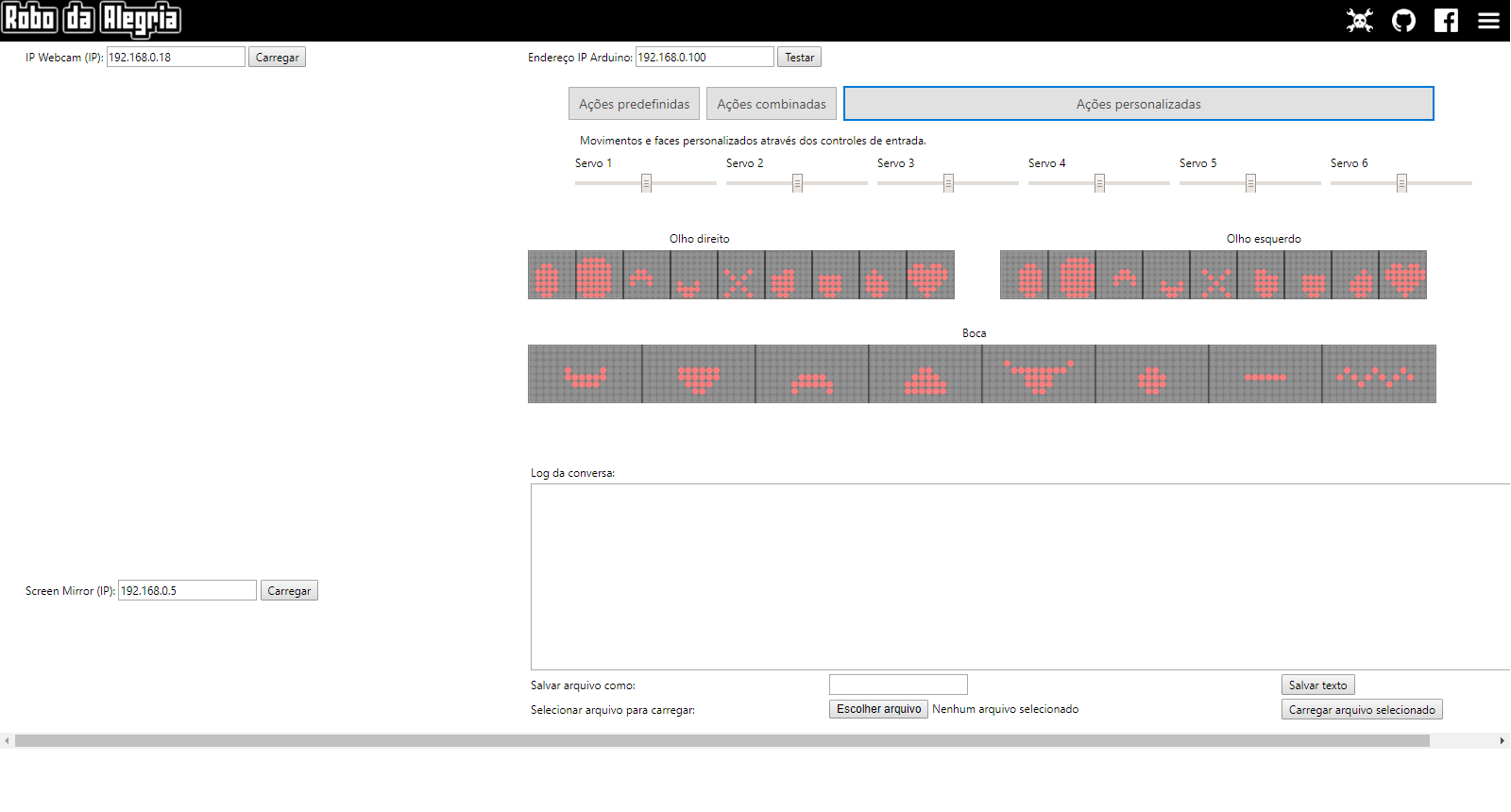
Task: Select the downward curve eye for Olho esquerdo
Action: pos(1166,275)
